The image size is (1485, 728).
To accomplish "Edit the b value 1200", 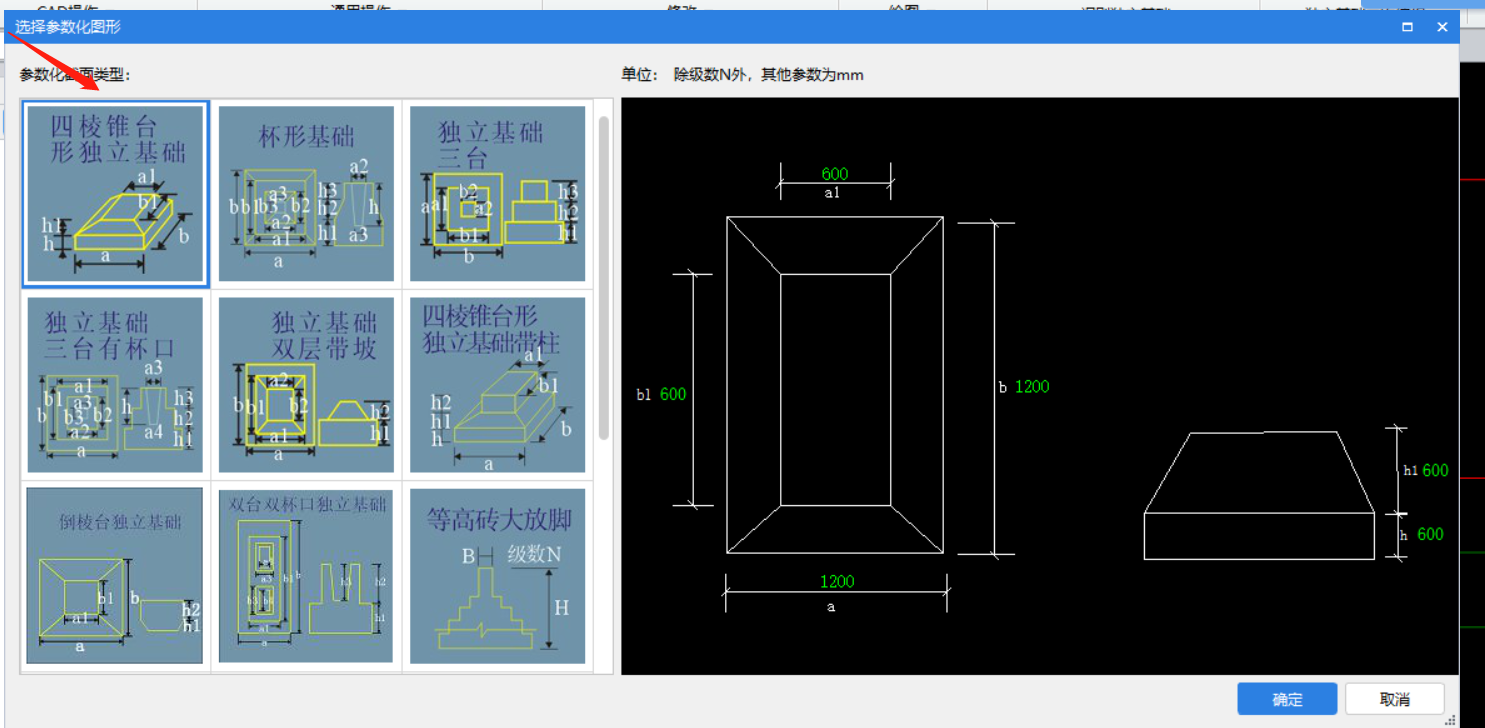I will coord(1032,387).
